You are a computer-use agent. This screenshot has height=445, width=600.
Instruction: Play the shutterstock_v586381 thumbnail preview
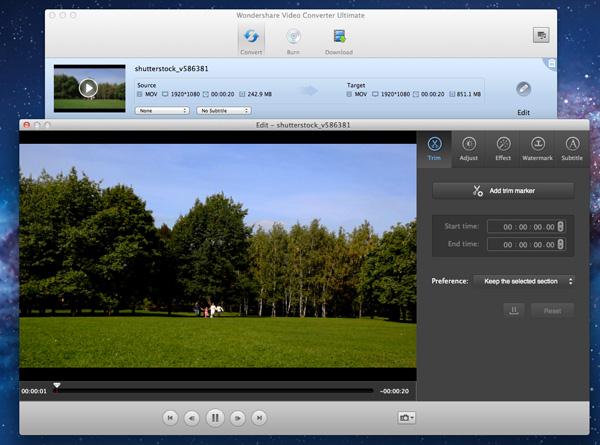coord(89,88)
